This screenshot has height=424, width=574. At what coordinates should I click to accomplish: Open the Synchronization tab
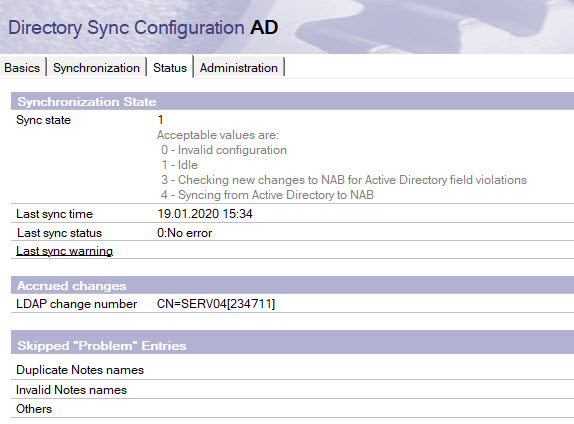[x=96, y=68]
